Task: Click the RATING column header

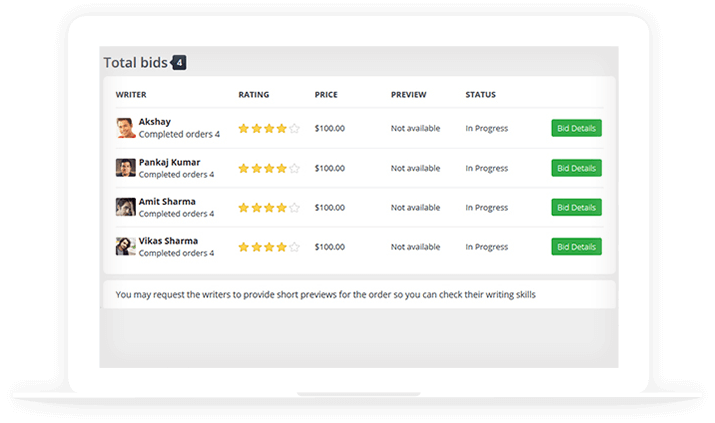Action: pyautogui.click(x=254, y=95)
